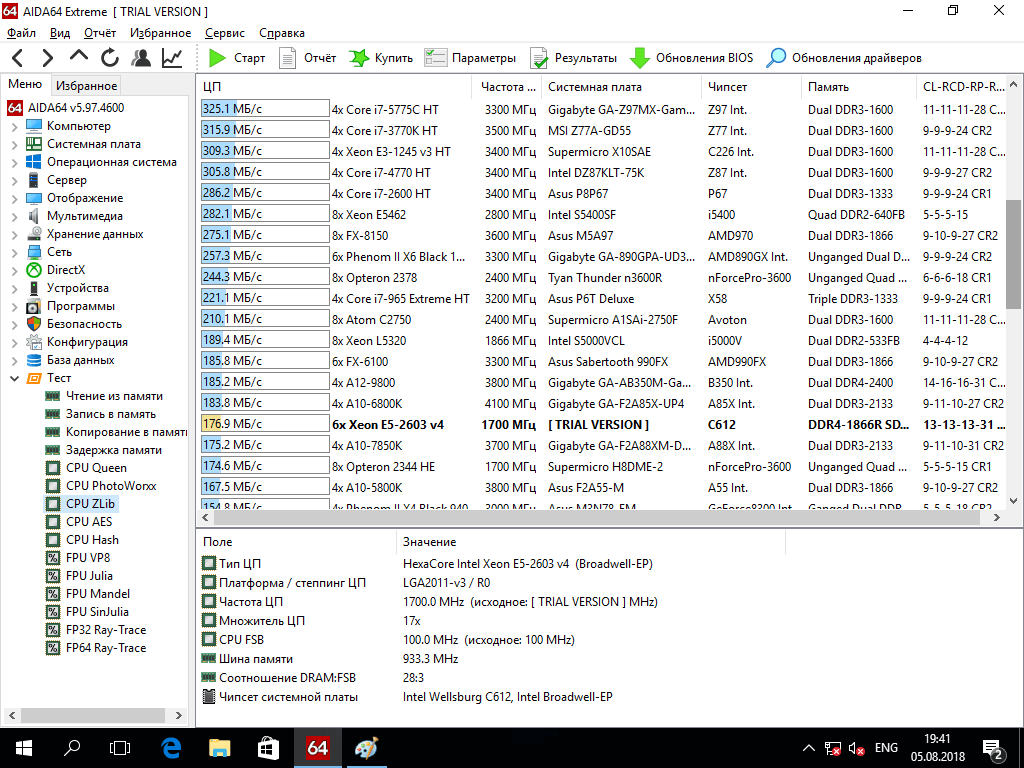Expand the Операционная система tree node

coord(14,162)
